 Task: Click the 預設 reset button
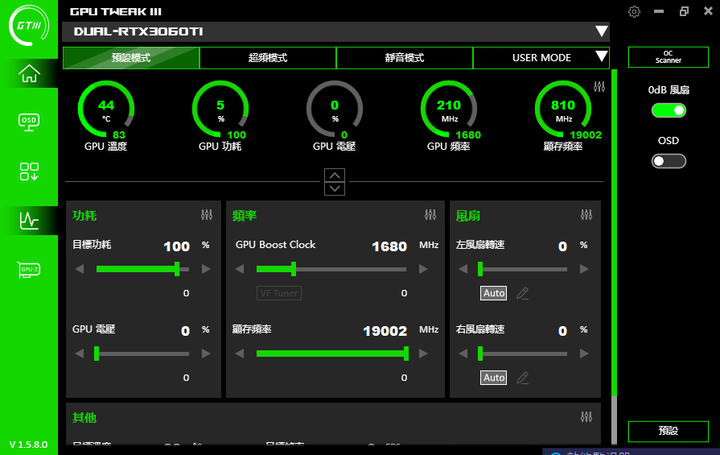[x=668, y=431]
